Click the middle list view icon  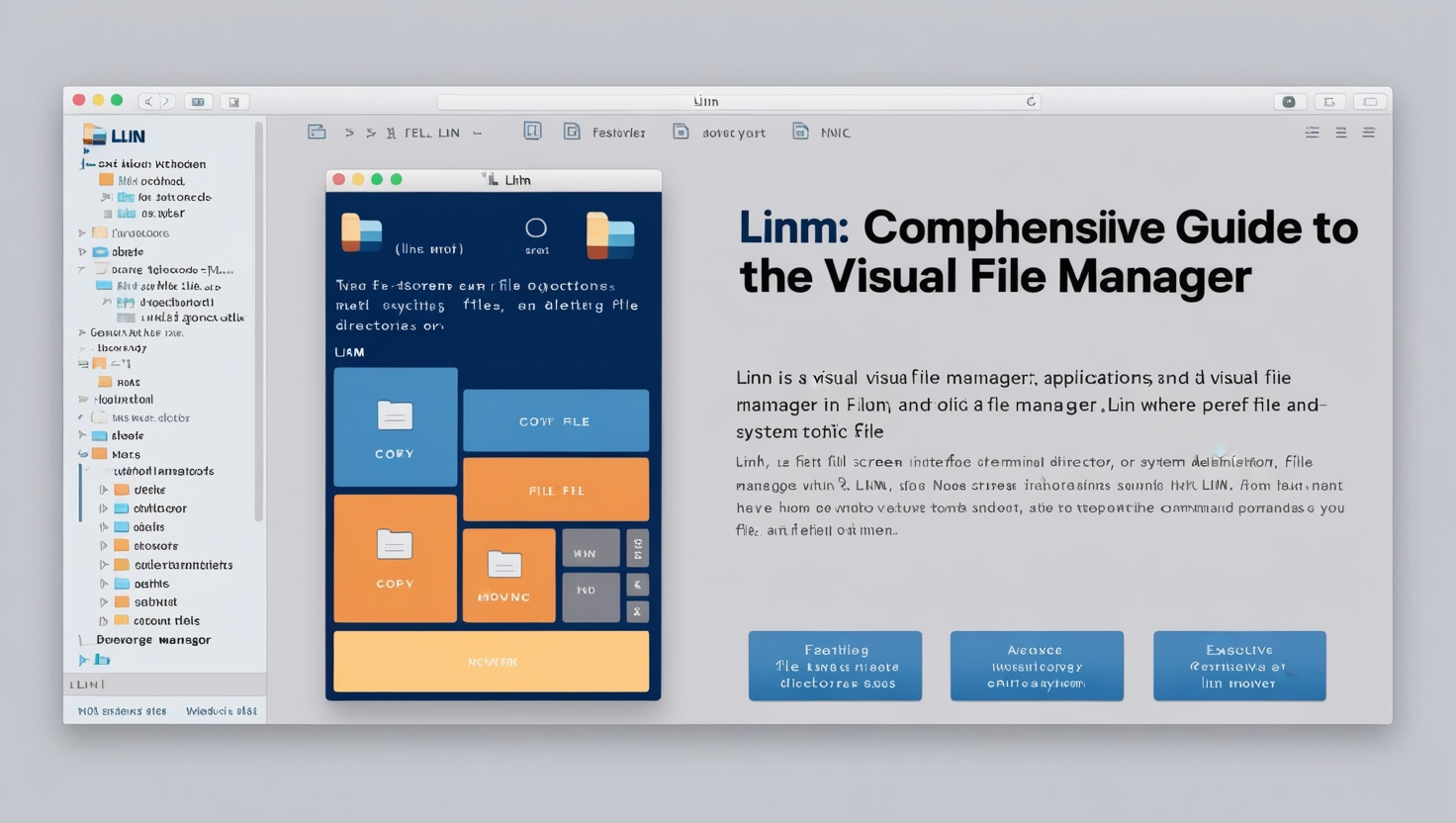(1341, 132)
